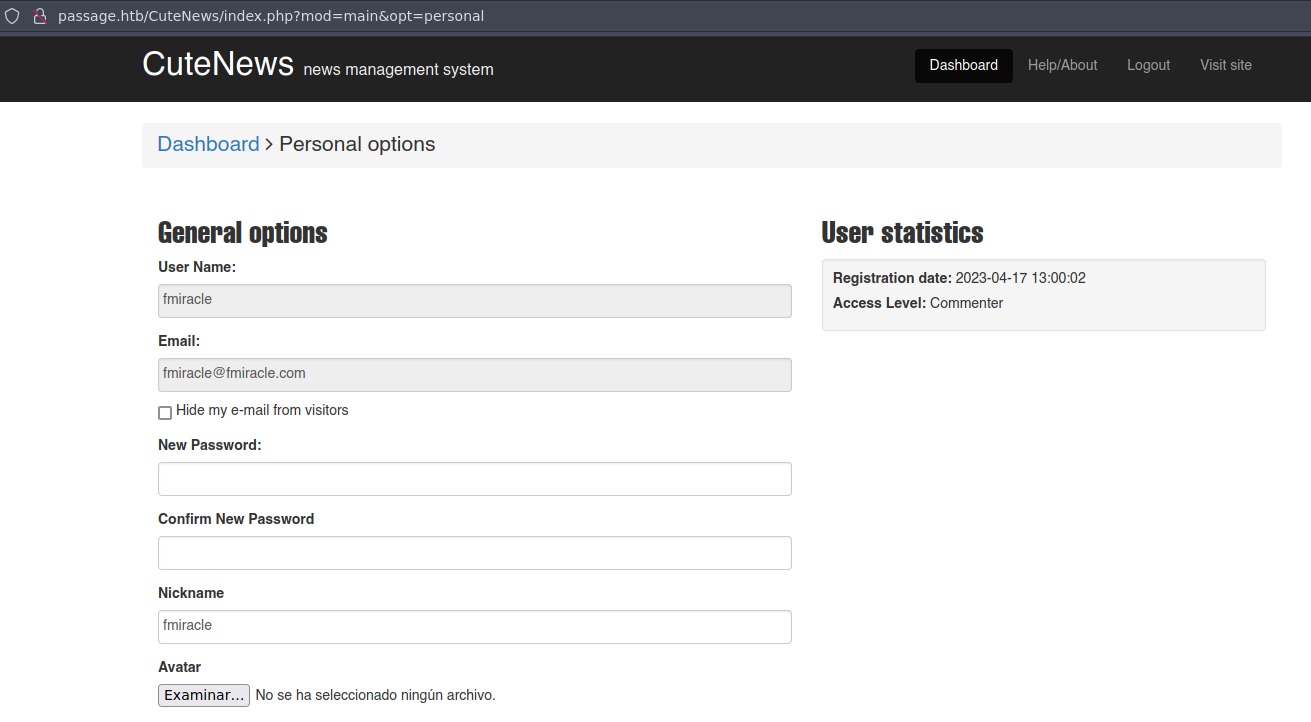Click the User statistics heading

[x=902, y=233]
